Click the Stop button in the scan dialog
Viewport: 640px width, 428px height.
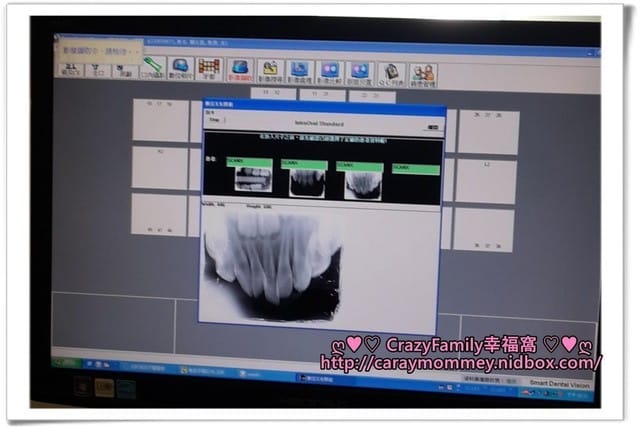click(215, 120)
